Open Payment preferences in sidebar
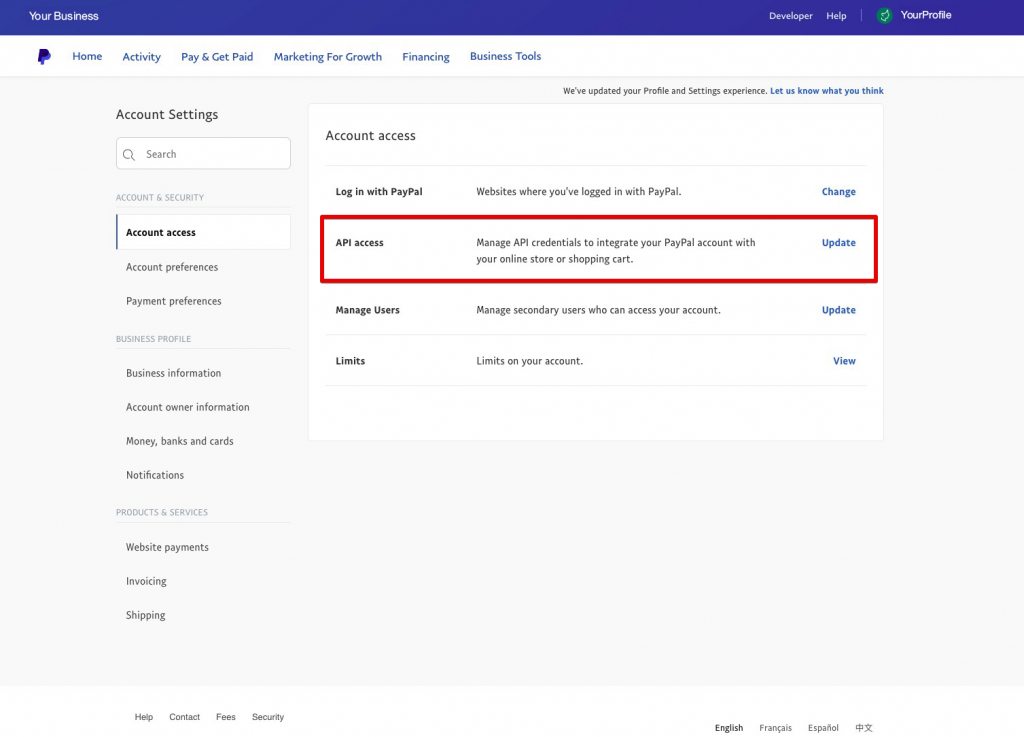Screen dimensions: 1024x737 (x=174, y=301)
